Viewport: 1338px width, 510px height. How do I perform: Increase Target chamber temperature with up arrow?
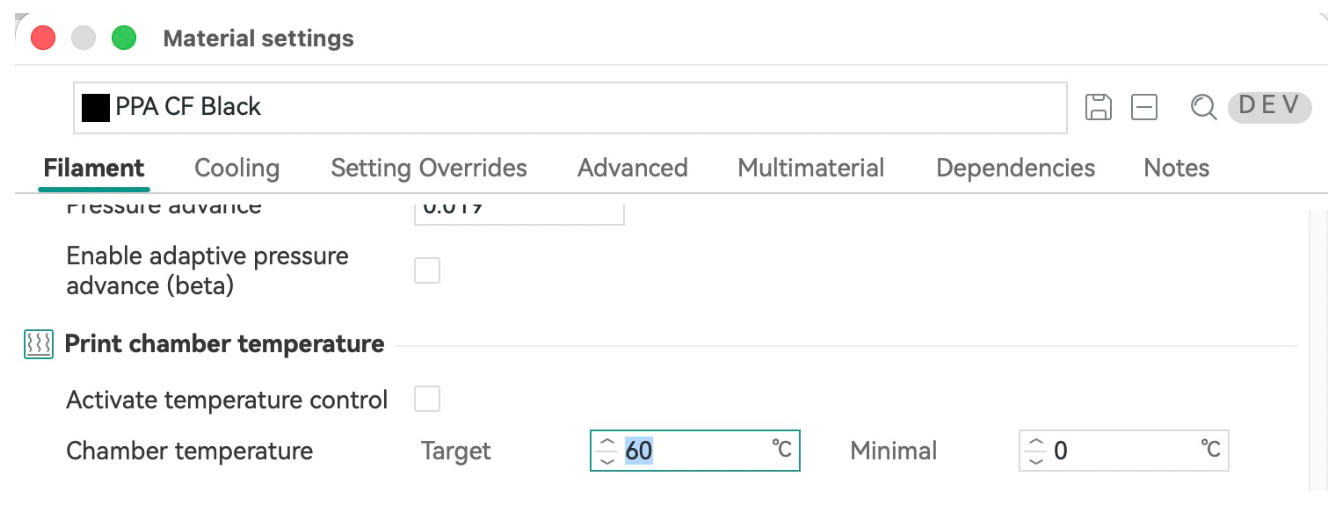[607, 442]
